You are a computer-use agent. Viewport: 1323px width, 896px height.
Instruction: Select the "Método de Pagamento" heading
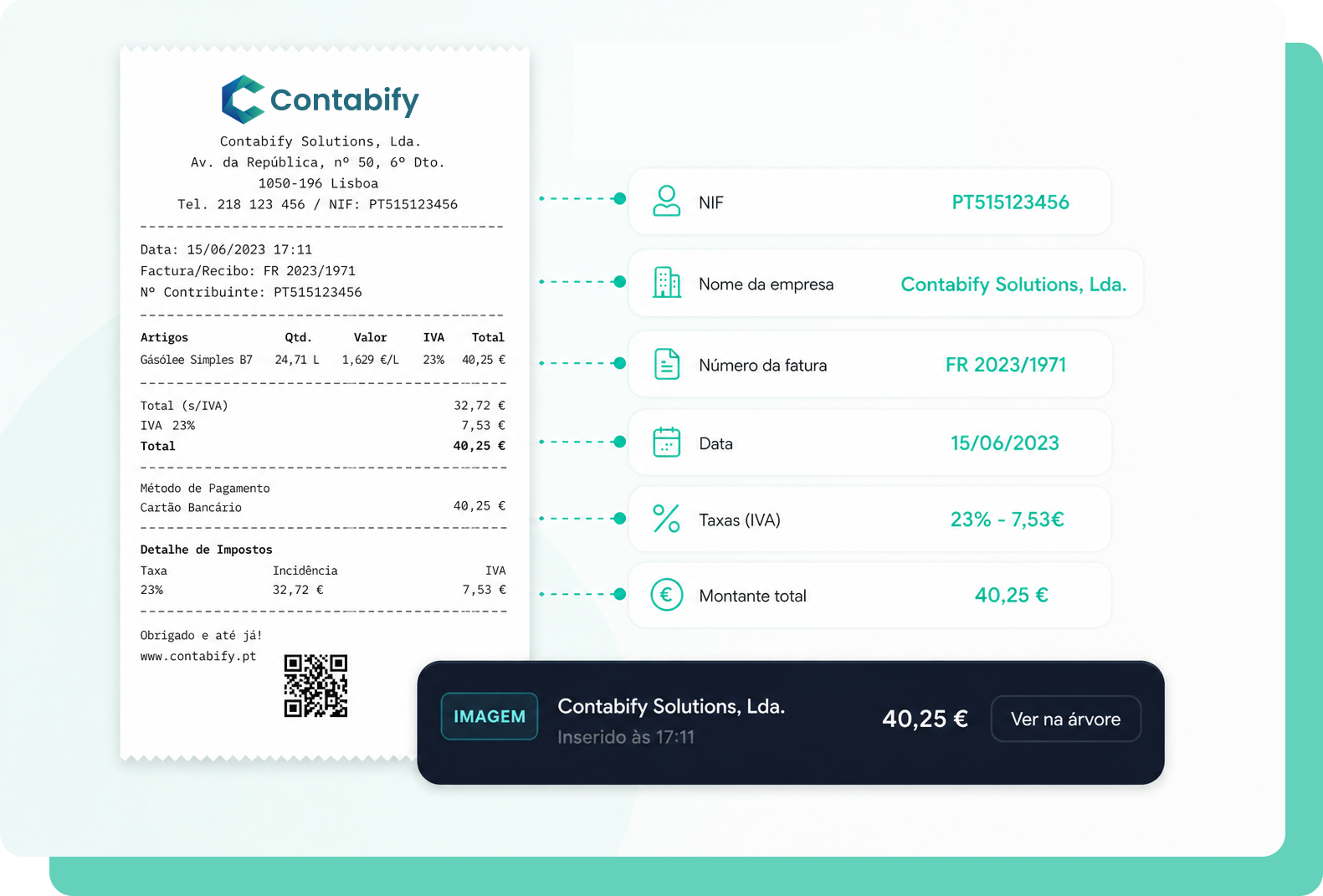pos(205,488)
